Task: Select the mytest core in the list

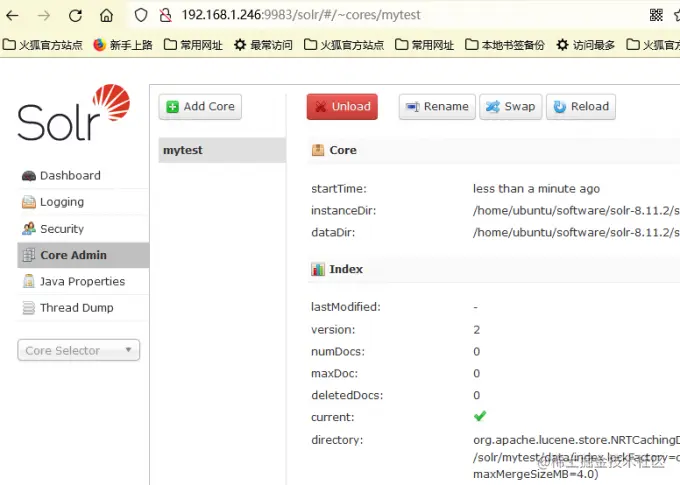Action: click(x=222, y=150)
